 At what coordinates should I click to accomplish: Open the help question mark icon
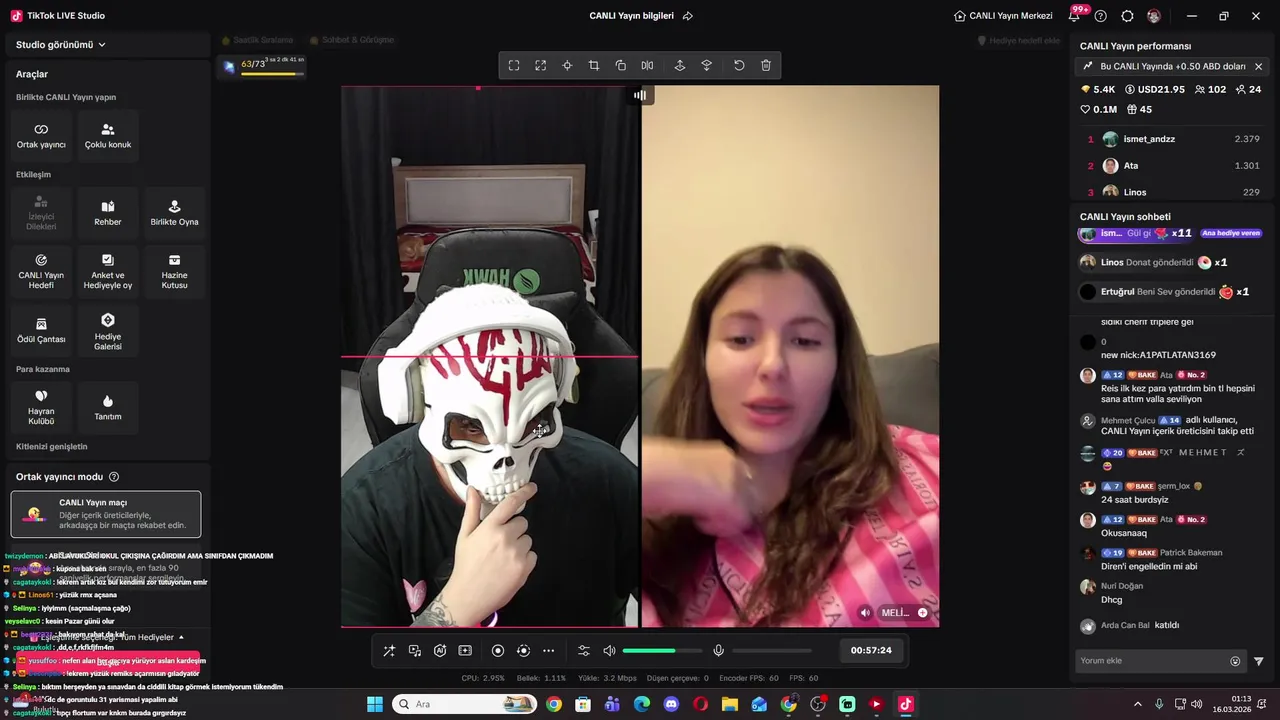tap(1101, 16)
